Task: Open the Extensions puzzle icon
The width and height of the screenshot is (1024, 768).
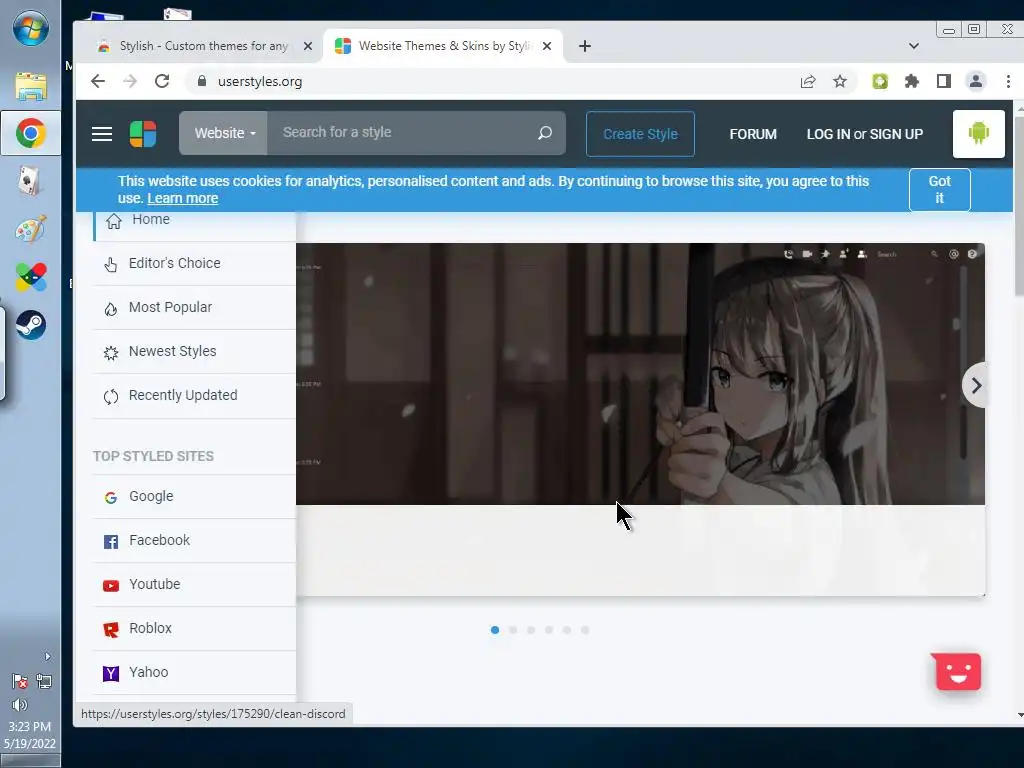Action: 912,81
